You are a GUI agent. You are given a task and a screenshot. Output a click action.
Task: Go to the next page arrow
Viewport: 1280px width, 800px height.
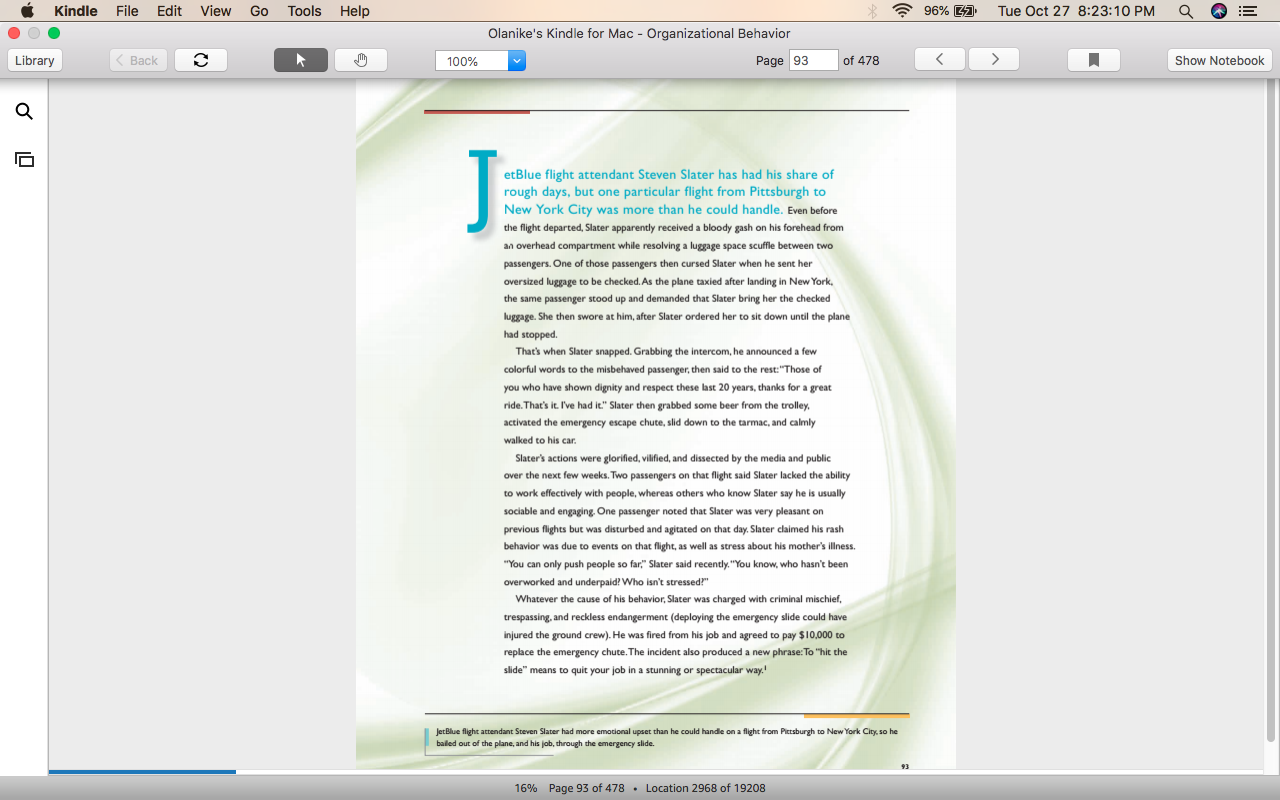994,60
